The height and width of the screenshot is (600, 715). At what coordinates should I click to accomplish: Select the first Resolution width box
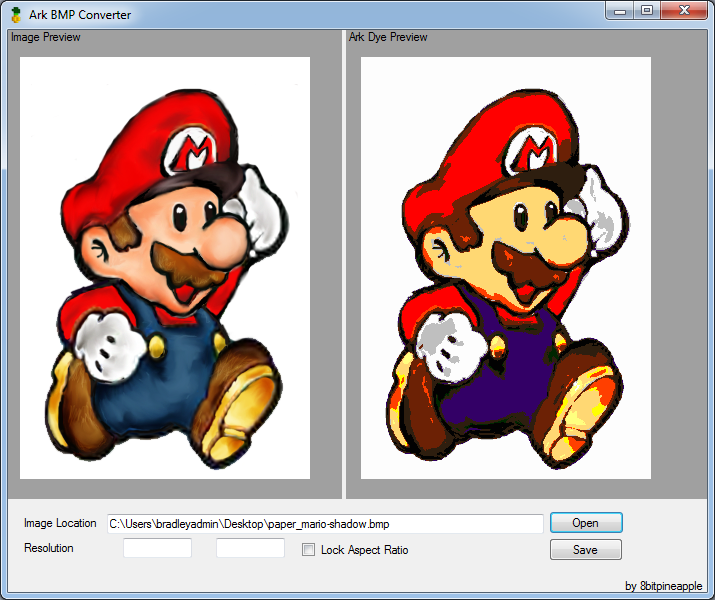(157, 548)
